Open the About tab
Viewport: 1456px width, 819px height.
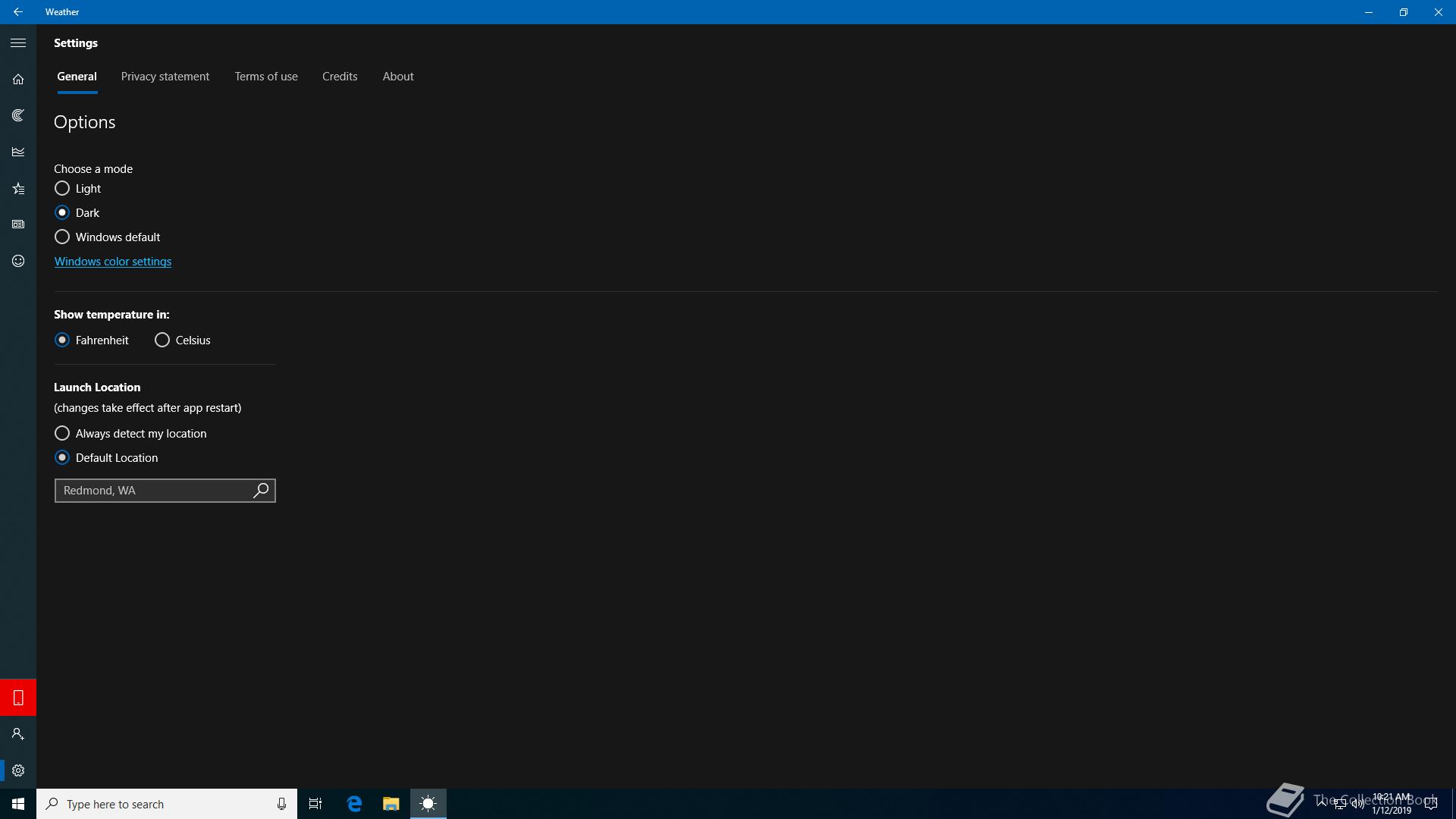pyautogui.click(x=398, y=77)
